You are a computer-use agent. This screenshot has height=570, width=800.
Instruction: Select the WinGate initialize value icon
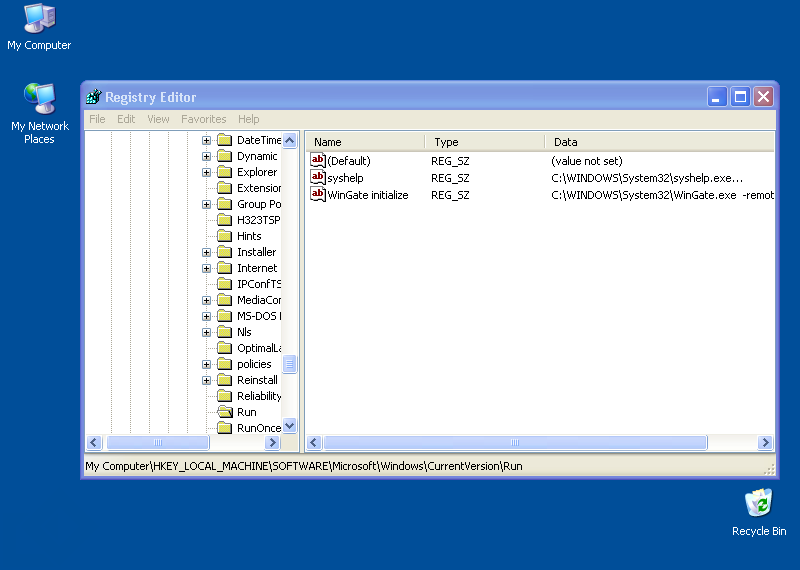click(317, 194)
